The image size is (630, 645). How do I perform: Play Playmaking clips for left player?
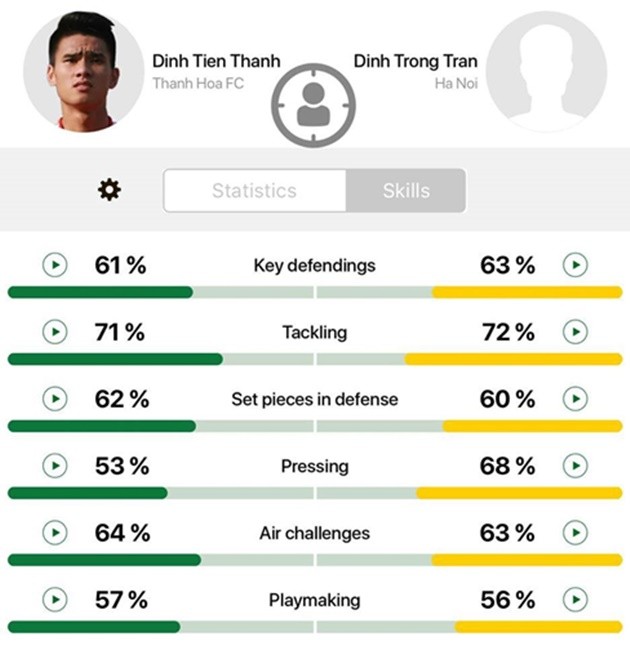click(55, 600)
